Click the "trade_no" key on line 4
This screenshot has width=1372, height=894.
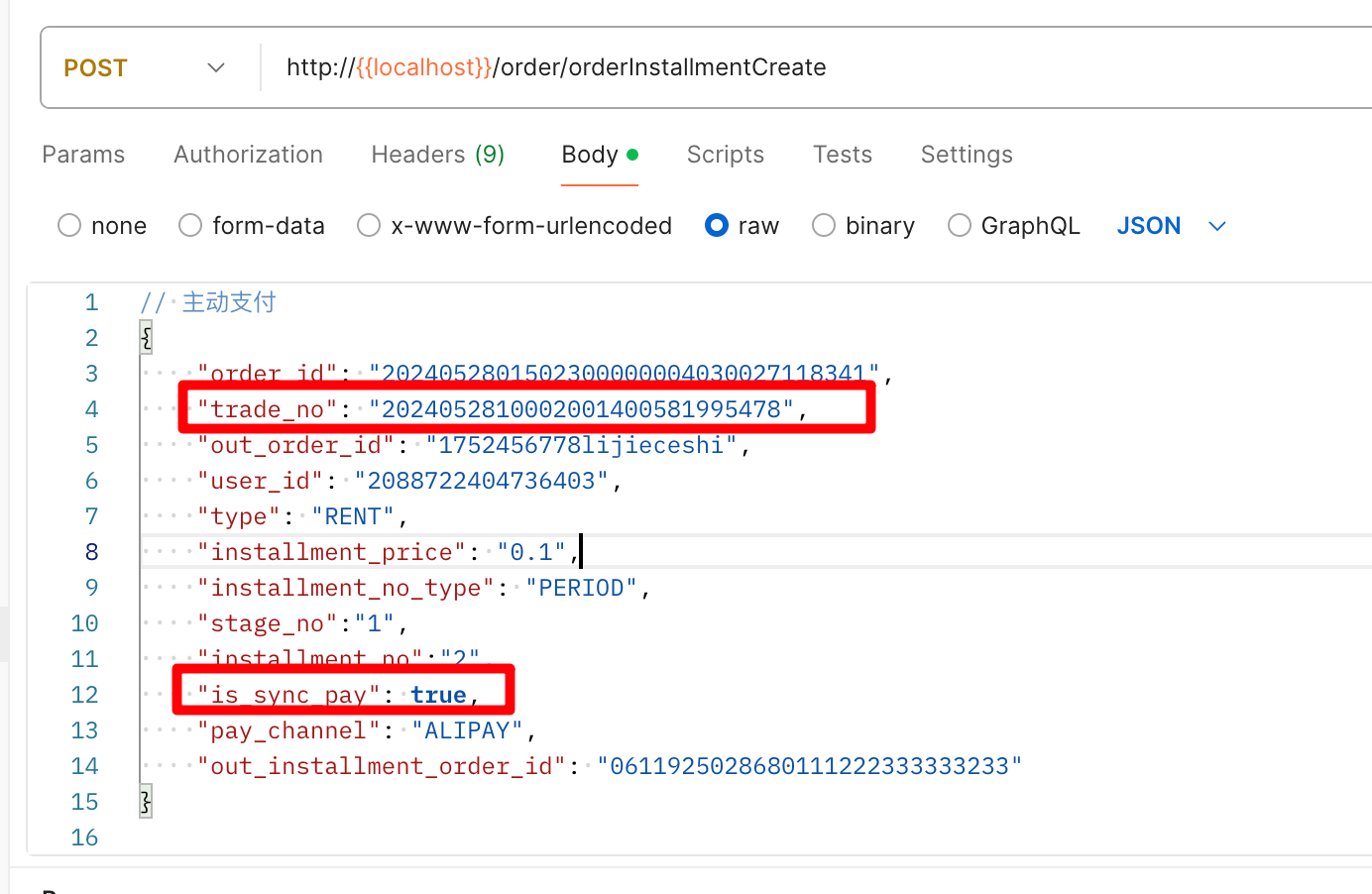click(x=268, y=409)
